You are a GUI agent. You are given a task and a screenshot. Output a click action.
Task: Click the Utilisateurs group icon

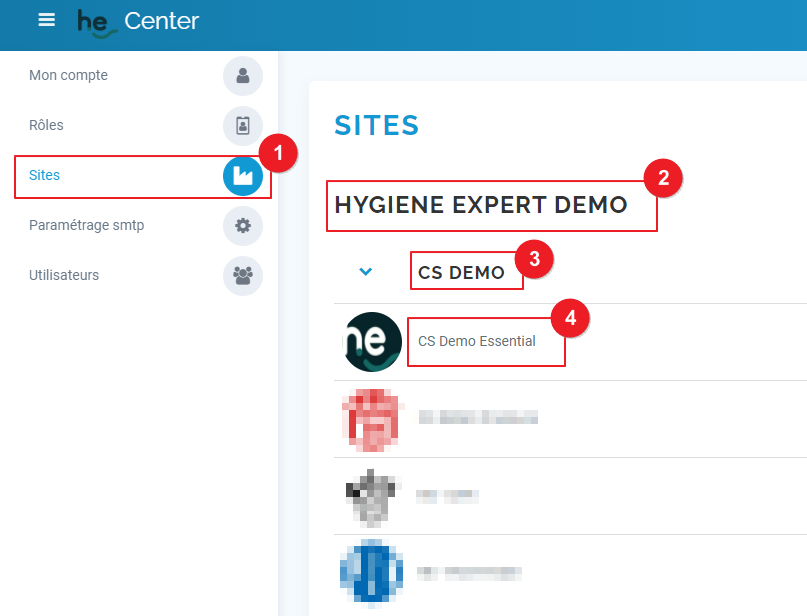pos(242,276)
